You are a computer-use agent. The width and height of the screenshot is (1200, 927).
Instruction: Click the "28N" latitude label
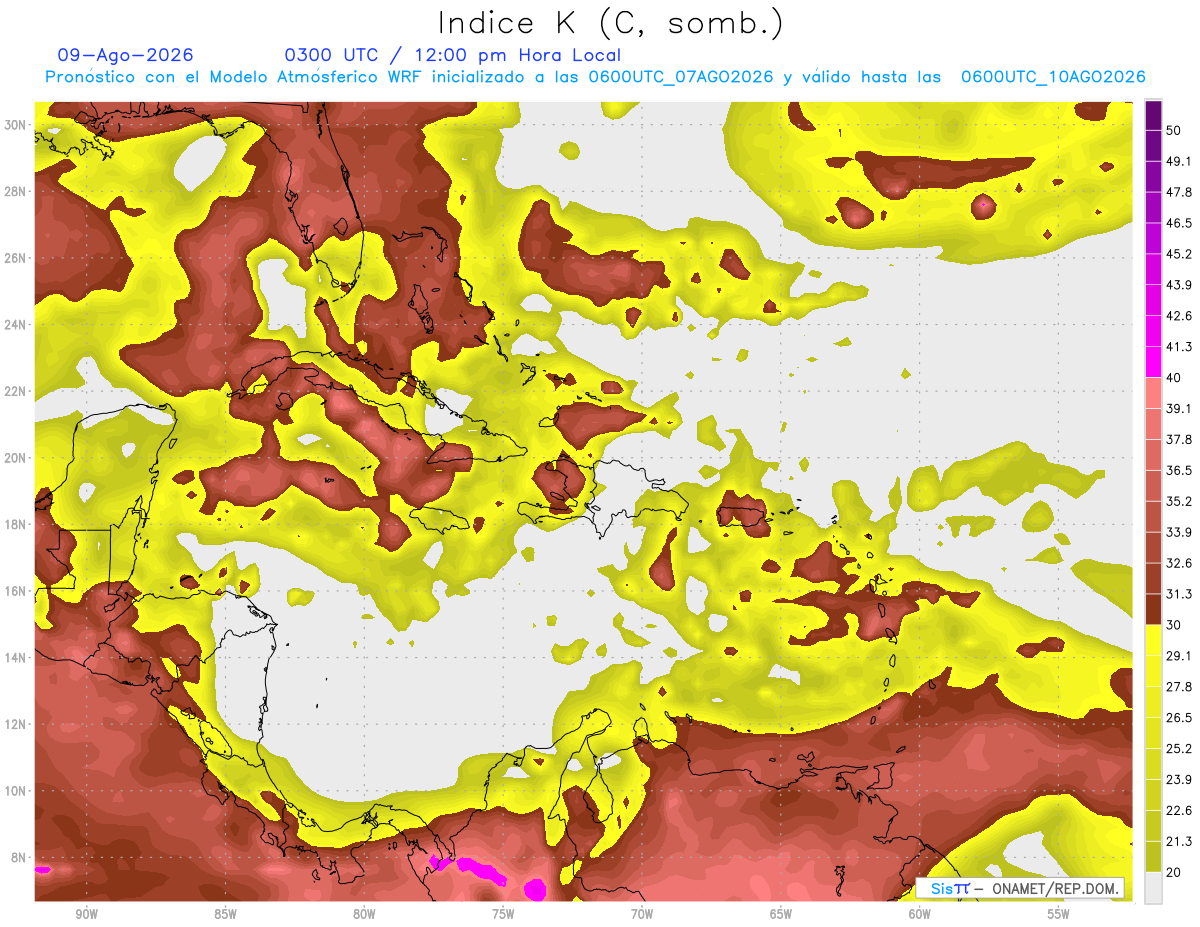point(17,191)
